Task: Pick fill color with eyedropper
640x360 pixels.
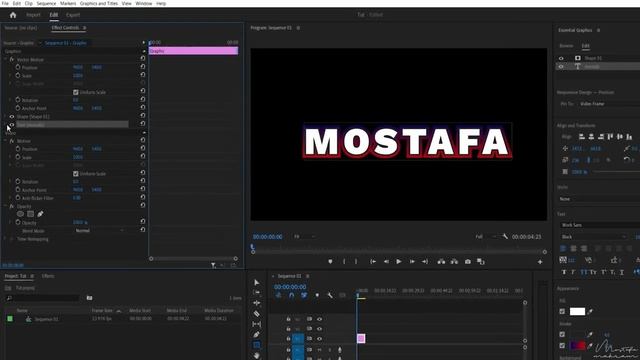Action: pos(590,311)
